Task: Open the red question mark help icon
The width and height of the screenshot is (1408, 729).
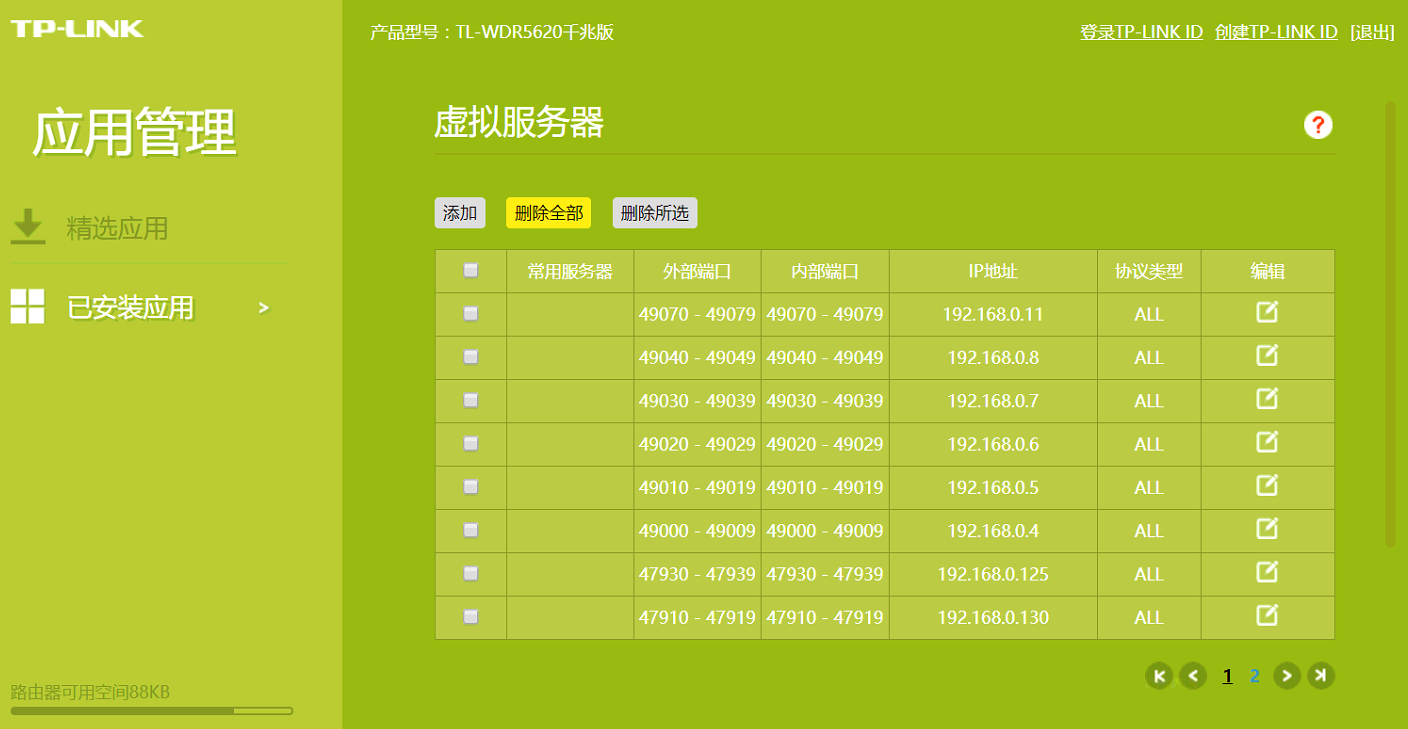Action: click(1318, 125)
